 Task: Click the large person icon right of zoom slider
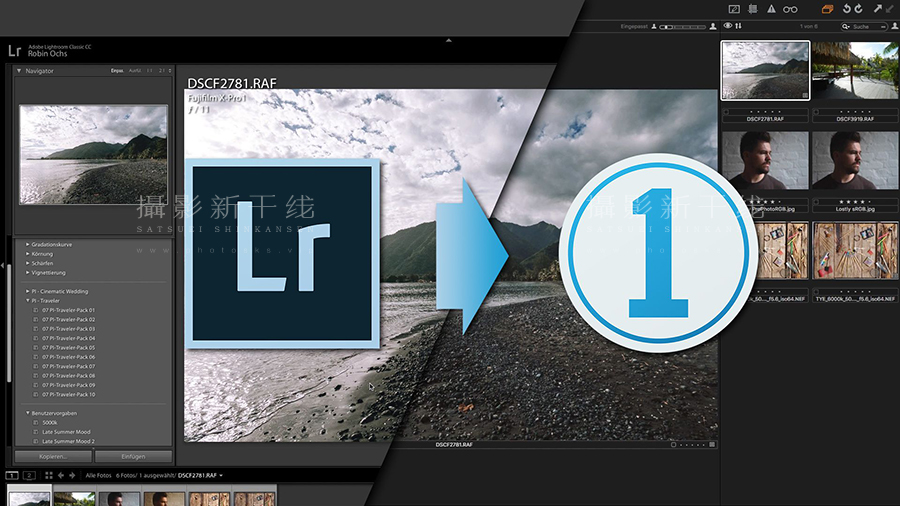713,26
